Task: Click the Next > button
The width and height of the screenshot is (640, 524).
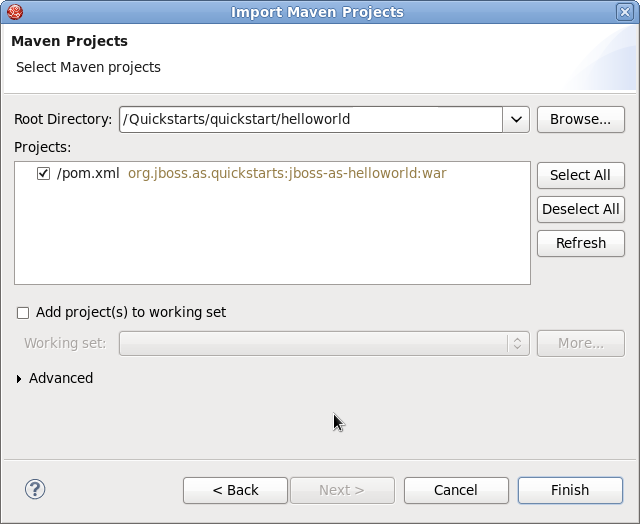Action: (x=342, y=490)
